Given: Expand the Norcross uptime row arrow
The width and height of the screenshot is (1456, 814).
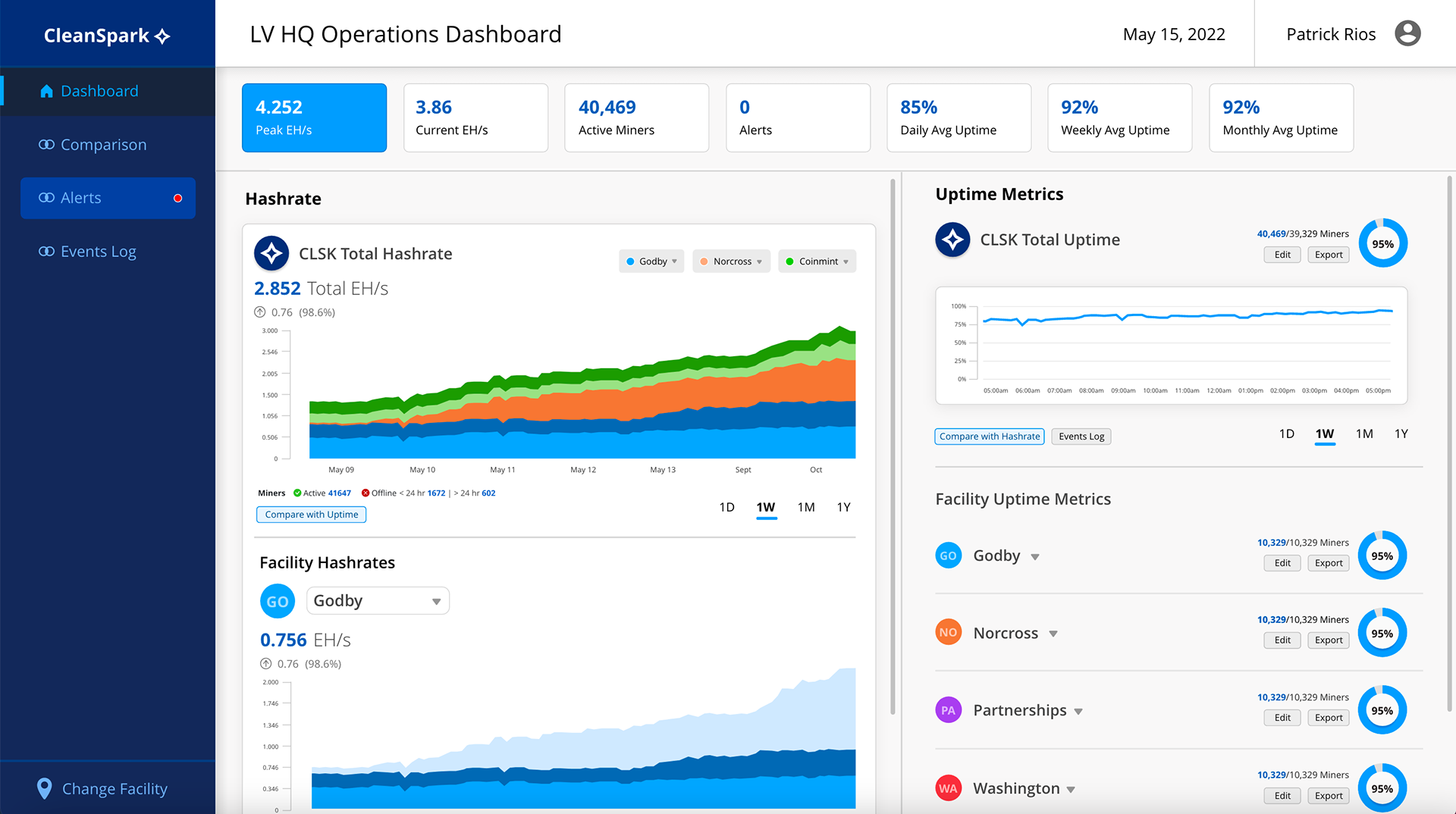Looking at the screenshot, I should 1053,634.
